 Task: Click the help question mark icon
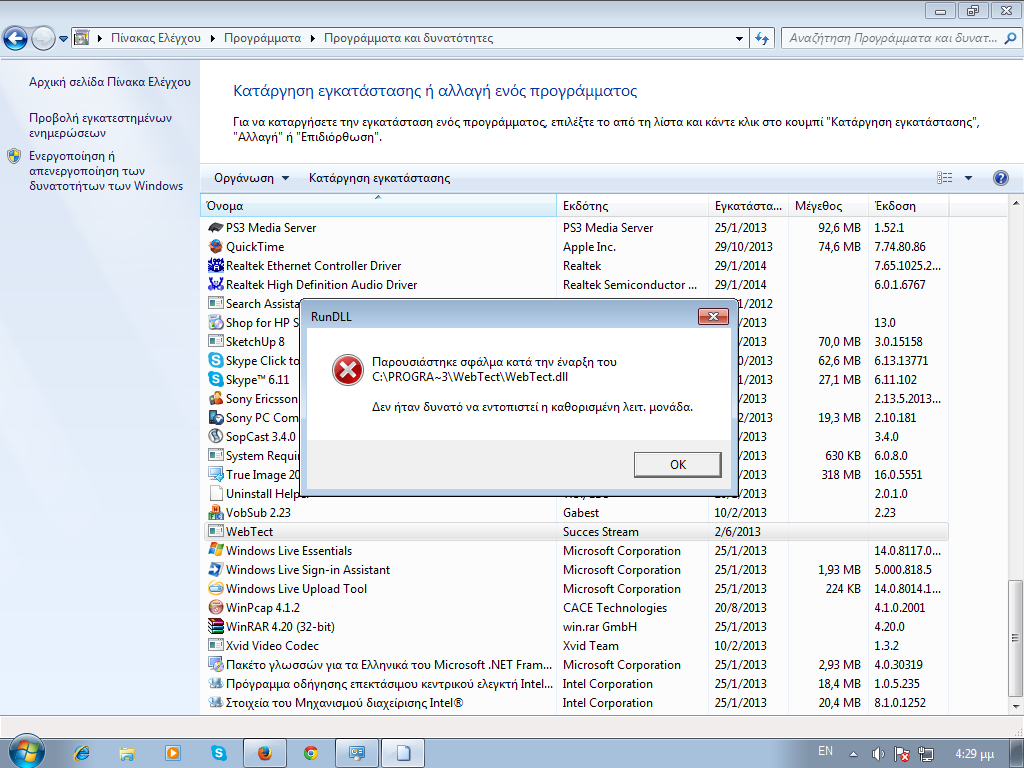click(1000, 178)
